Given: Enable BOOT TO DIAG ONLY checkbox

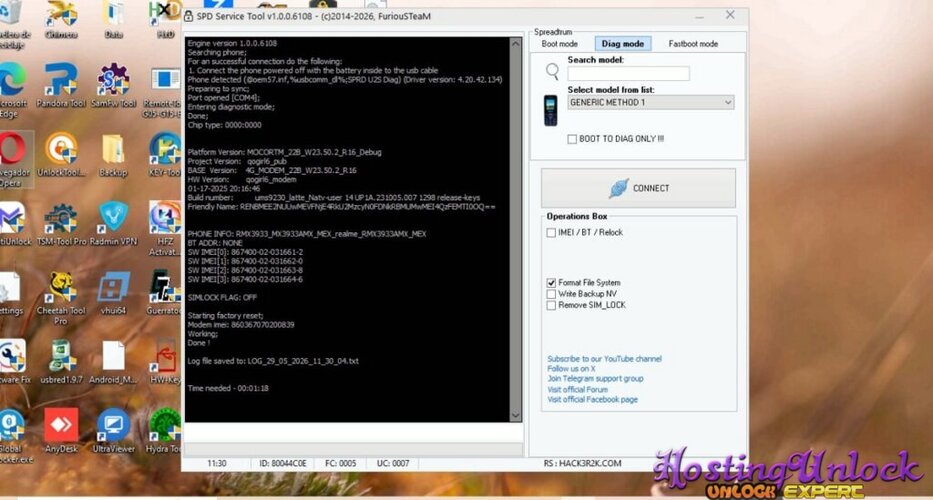Looking at the screenshot, I should click(x=572, y=139).
